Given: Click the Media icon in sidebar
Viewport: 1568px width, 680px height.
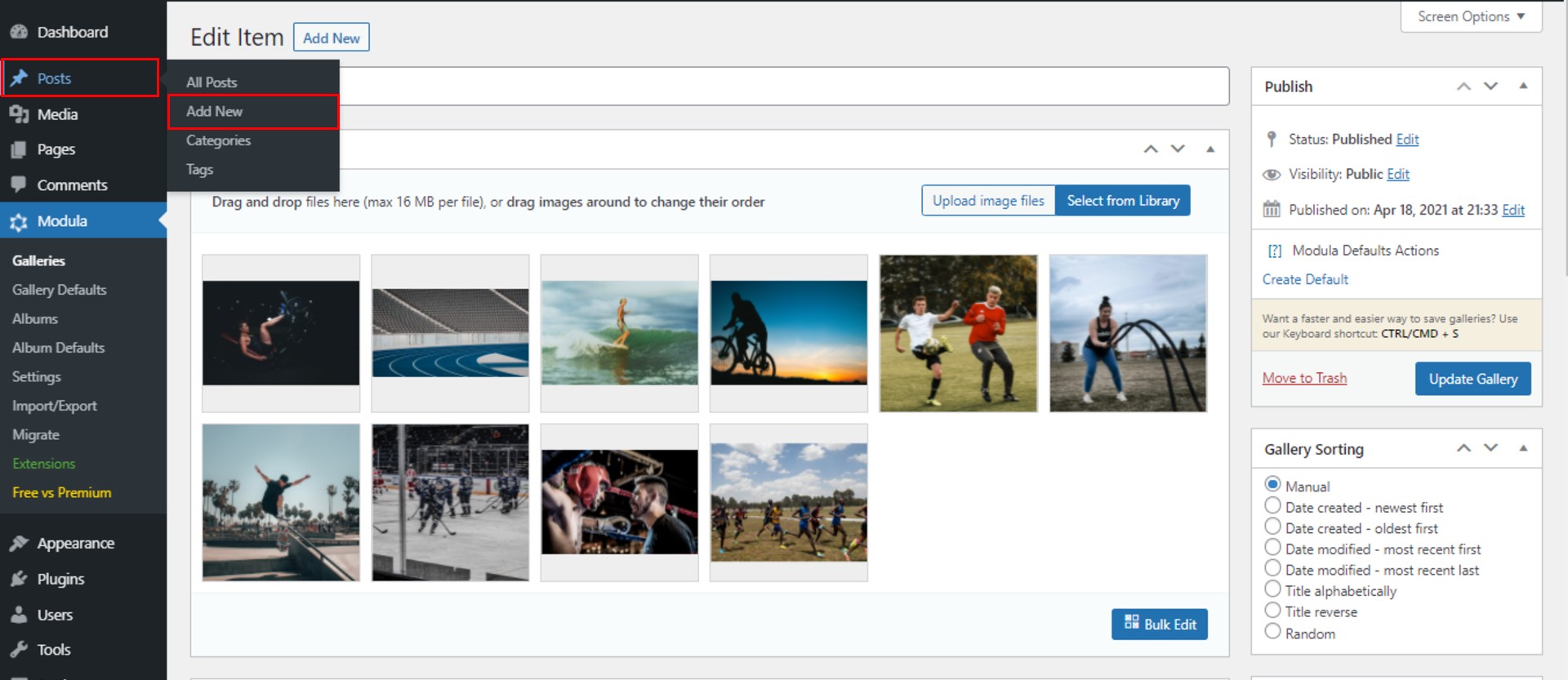Looking at the screenshot, I should coord(19,114).
